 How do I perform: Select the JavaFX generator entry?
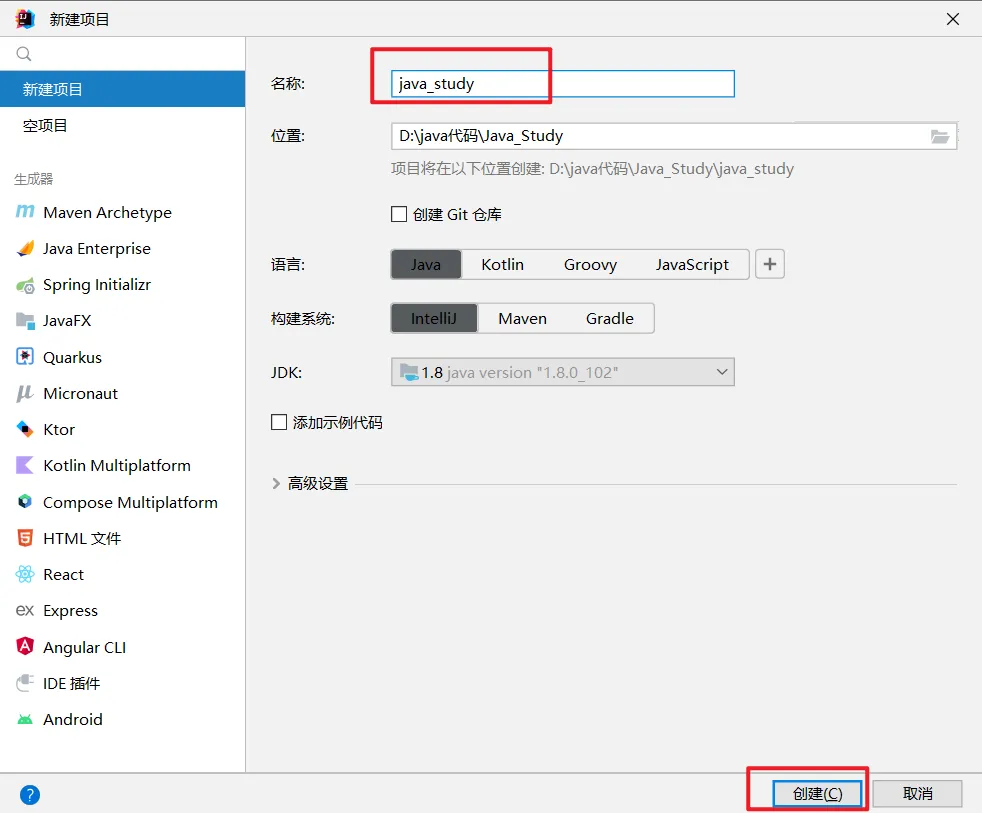123,321
